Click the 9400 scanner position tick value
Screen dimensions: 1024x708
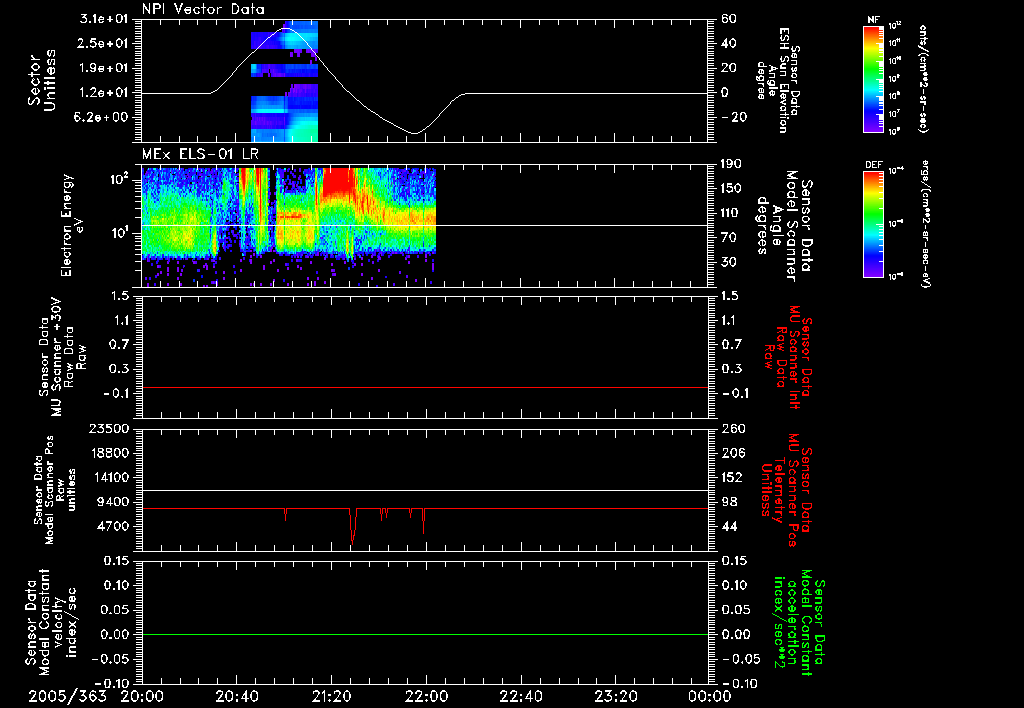tap(114, 502)
